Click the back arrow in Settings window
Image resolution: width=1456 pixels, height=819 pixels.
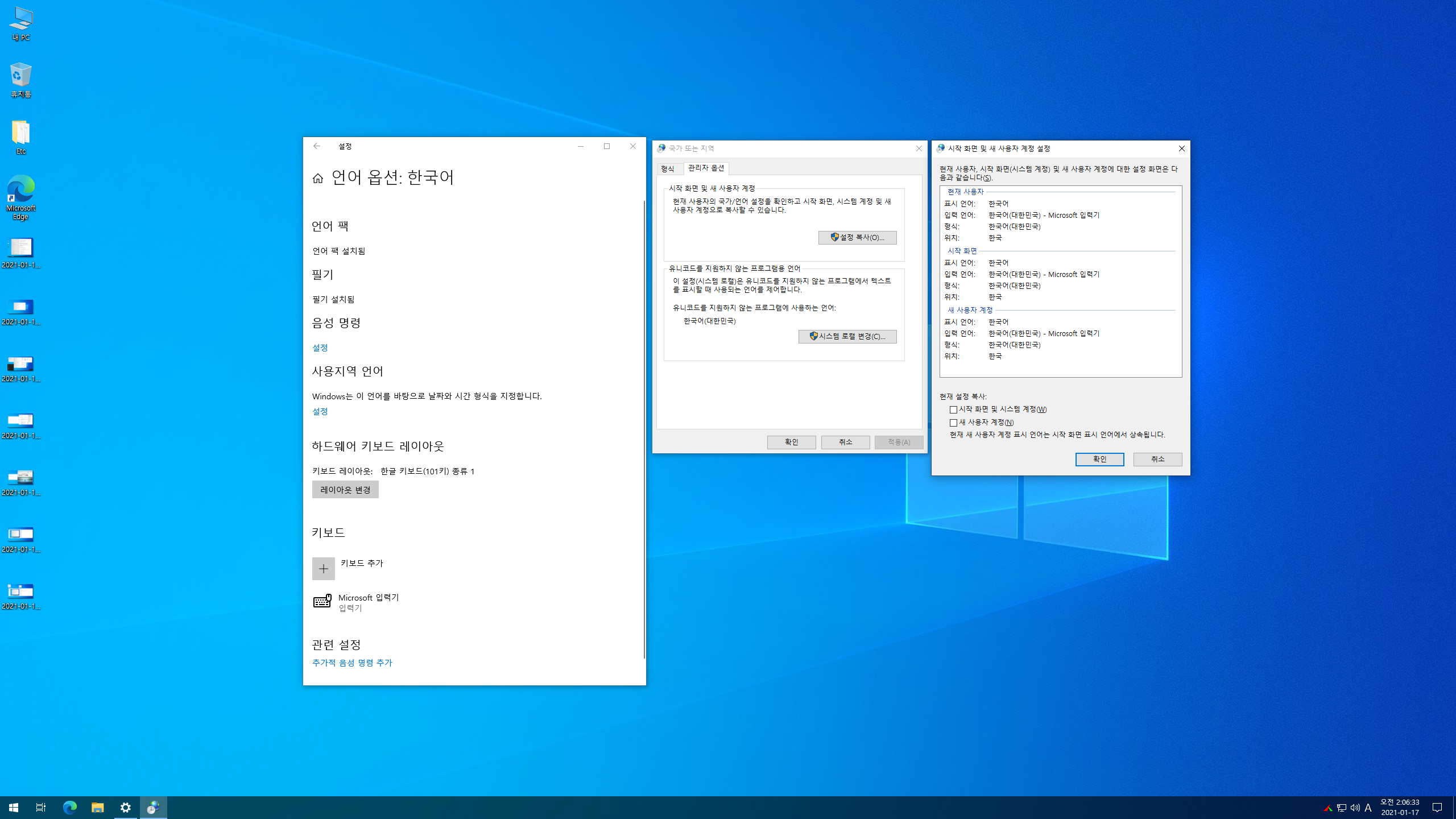coord(317,146)
